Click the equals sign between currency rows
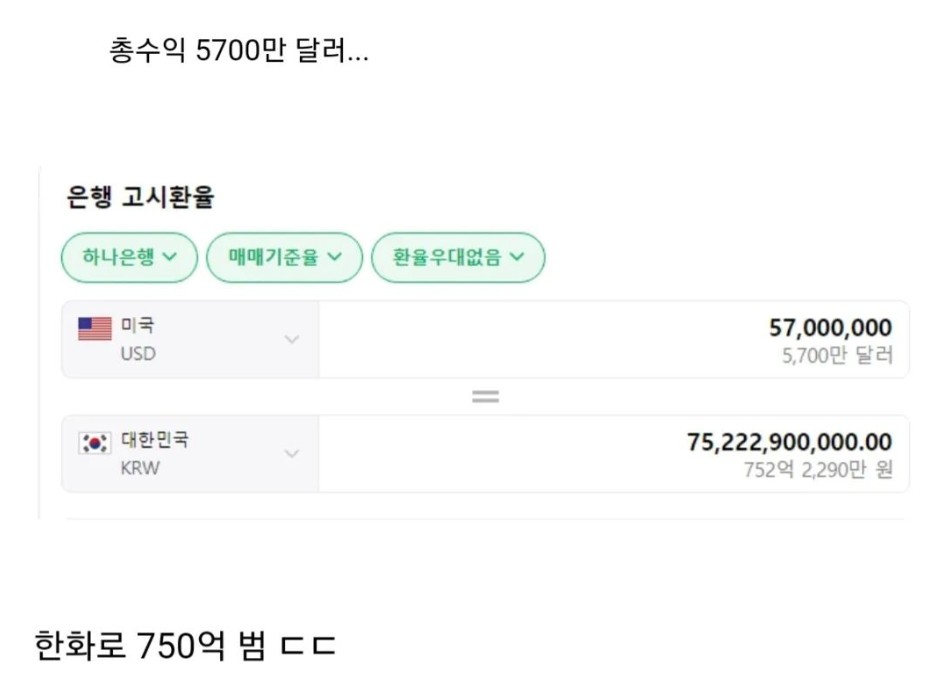This screenshot has width=936, height=700. 485,397
